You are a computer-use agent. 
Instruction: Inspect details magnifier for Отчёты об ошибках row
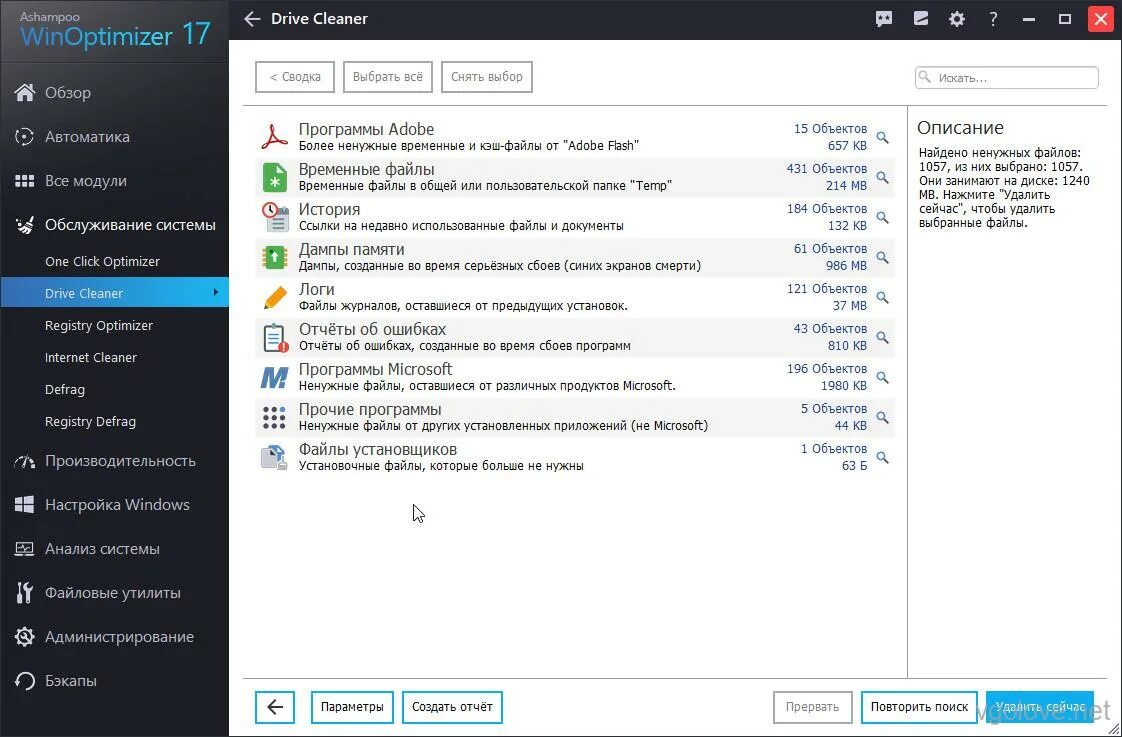[x=883, y=338]
